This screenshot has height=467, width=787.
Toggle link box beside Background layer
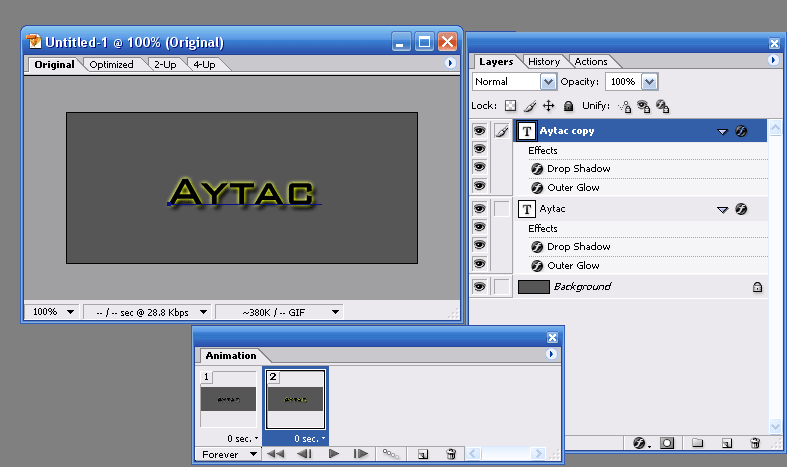pos(501,287)
